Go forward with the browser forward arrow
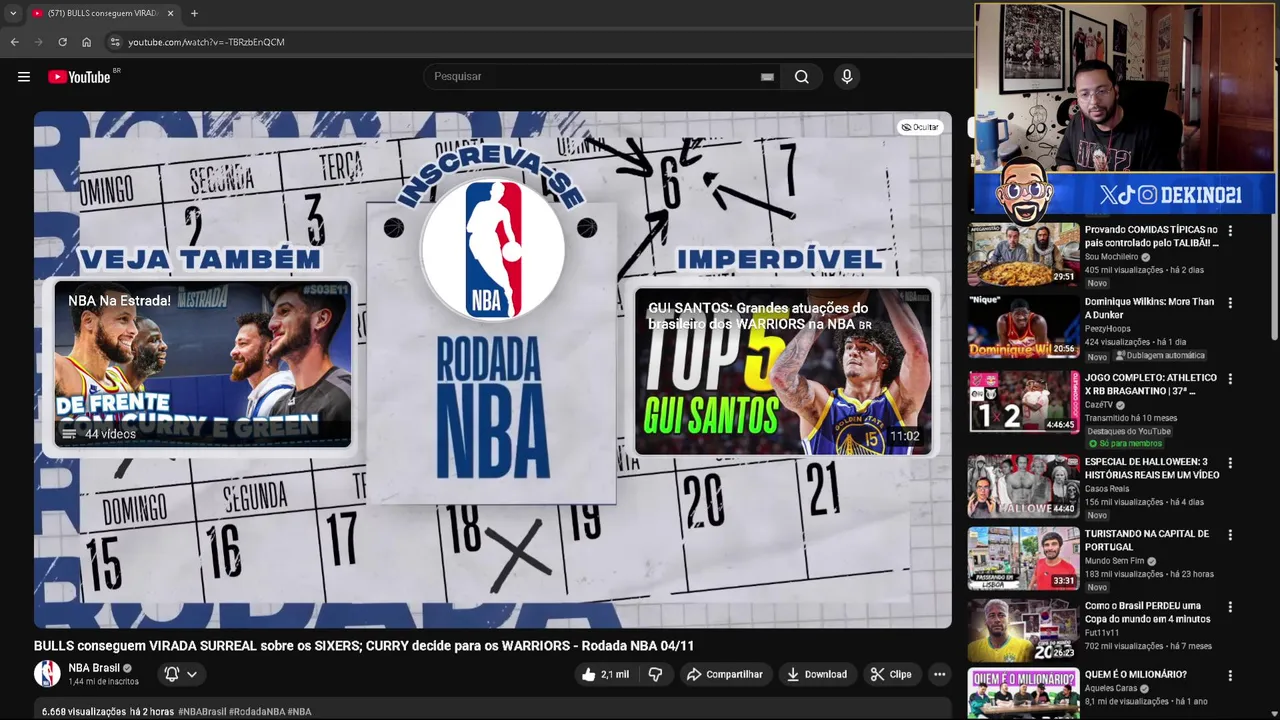The height and width of the screenshot is (720, 1280). [38, 42]
